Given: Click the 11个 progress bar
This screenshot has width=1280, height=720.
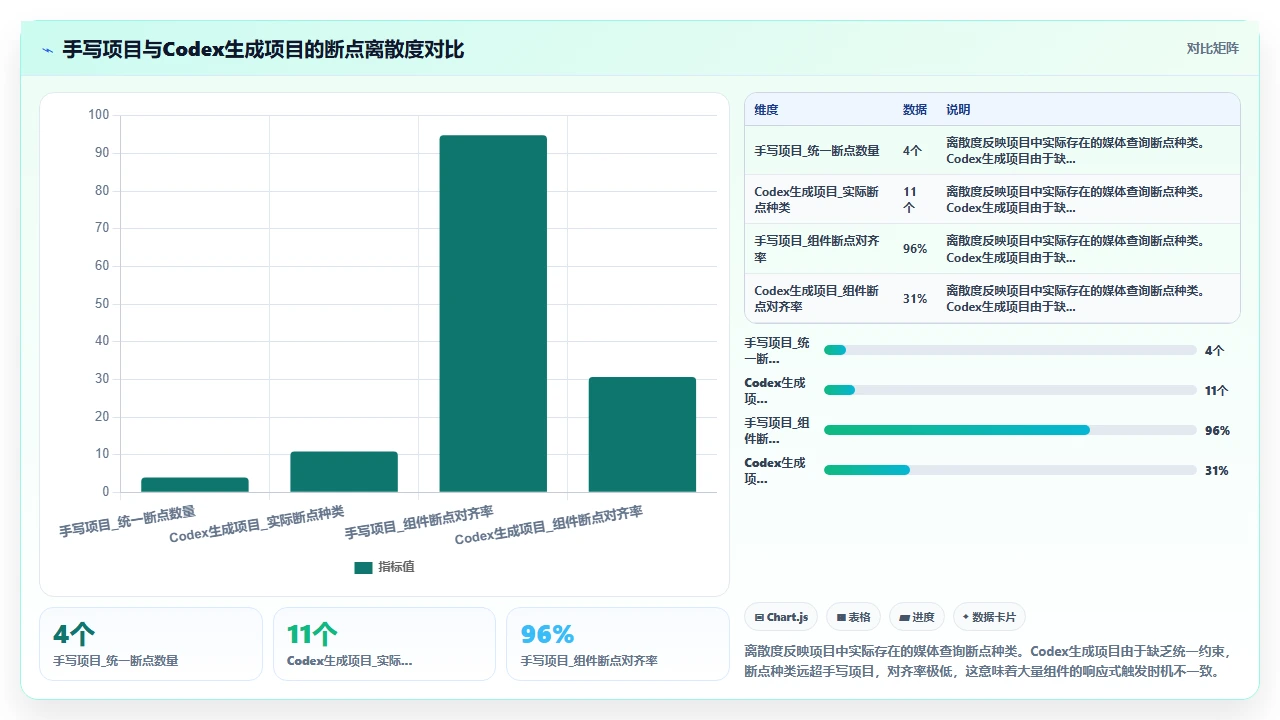Looking at the screenshot, I should pyautogui.click(x=1010, y=390).
